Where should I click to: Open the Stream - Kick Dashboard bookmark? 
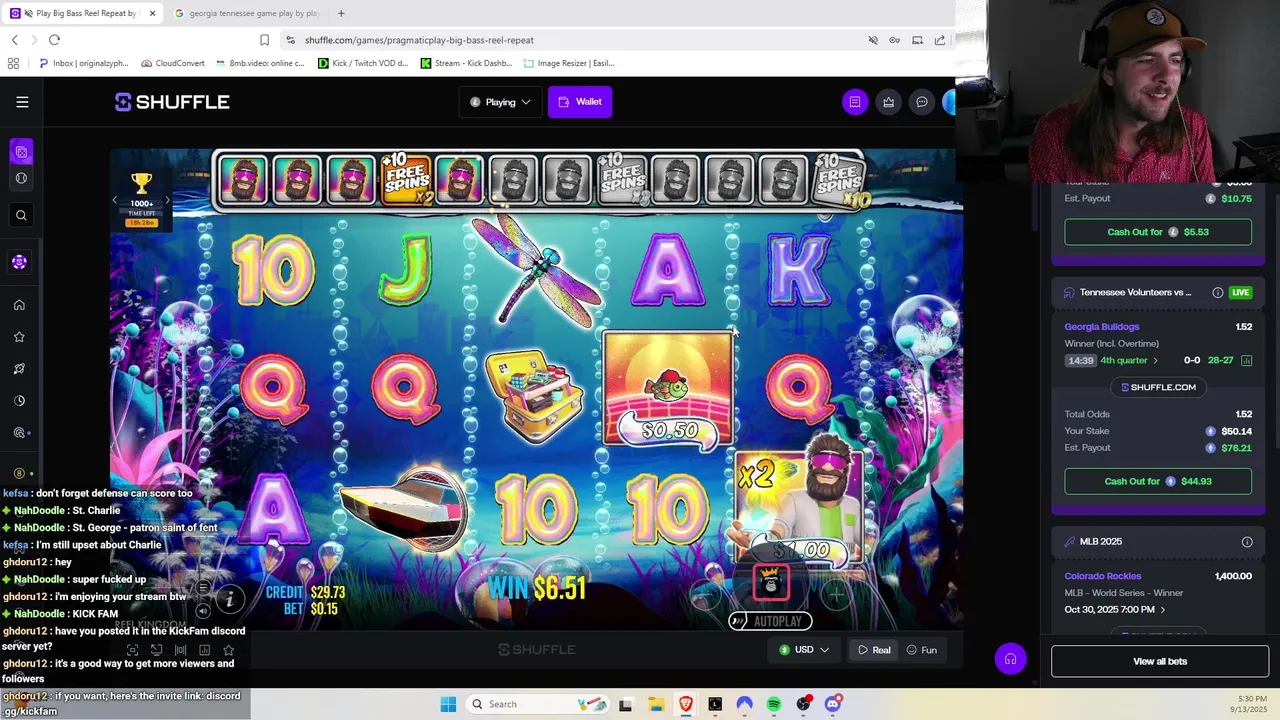pyautogui.click(x=467, y=63)
